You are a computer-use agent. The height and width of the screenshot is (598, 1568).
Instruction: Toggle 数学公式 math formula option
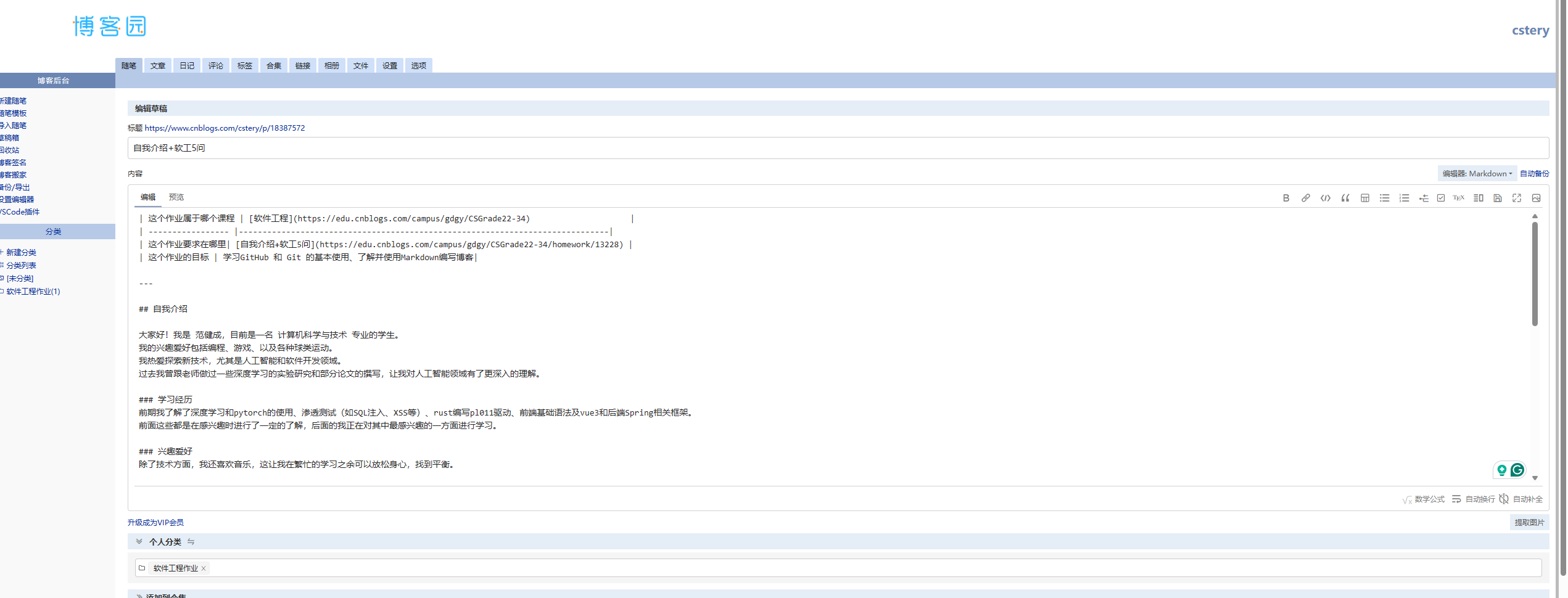coord(1423,499)
